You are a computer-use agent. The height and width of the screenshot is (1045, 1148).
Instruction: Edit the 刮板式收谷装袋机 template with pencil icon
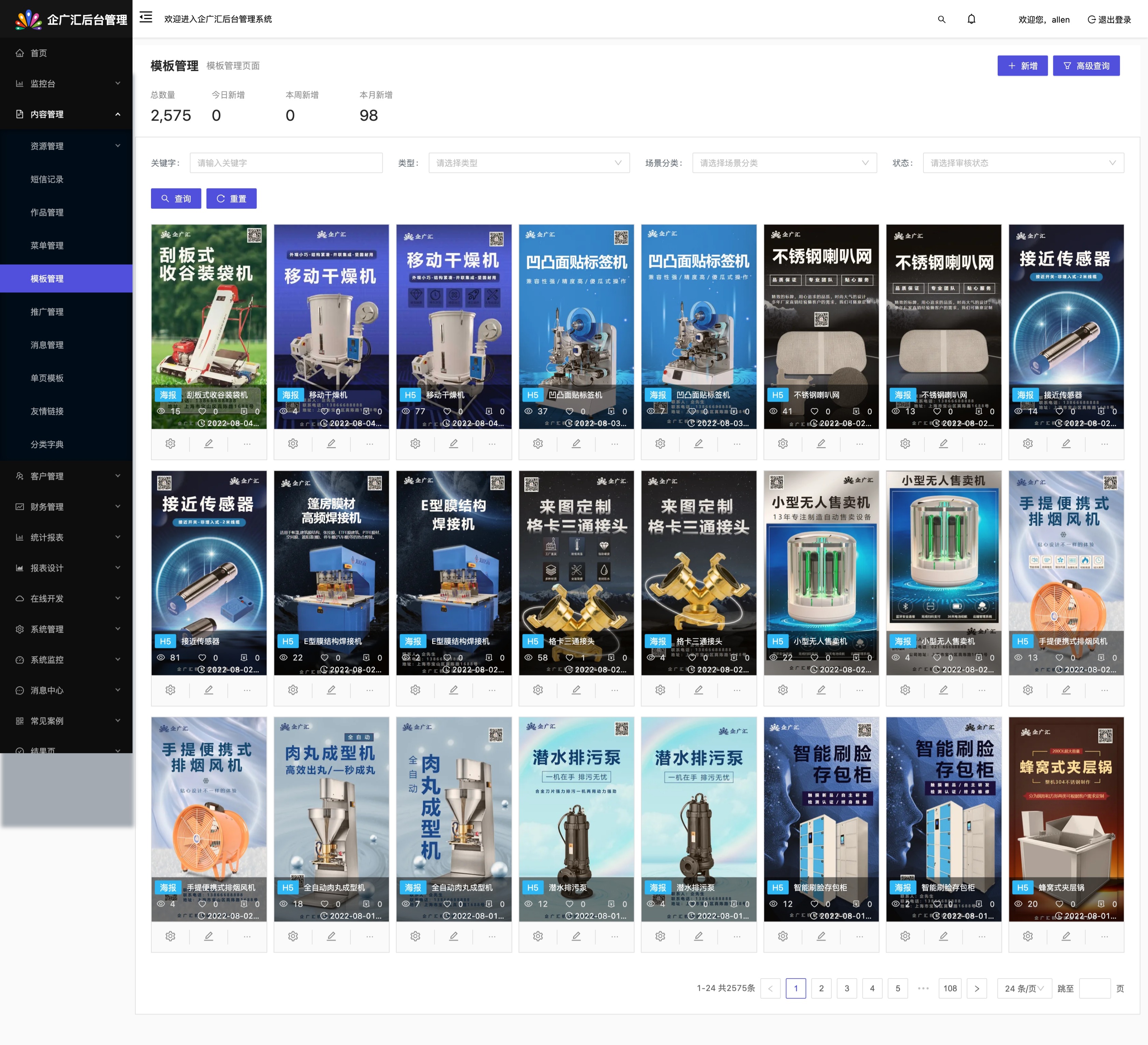[x=208, y=444]
